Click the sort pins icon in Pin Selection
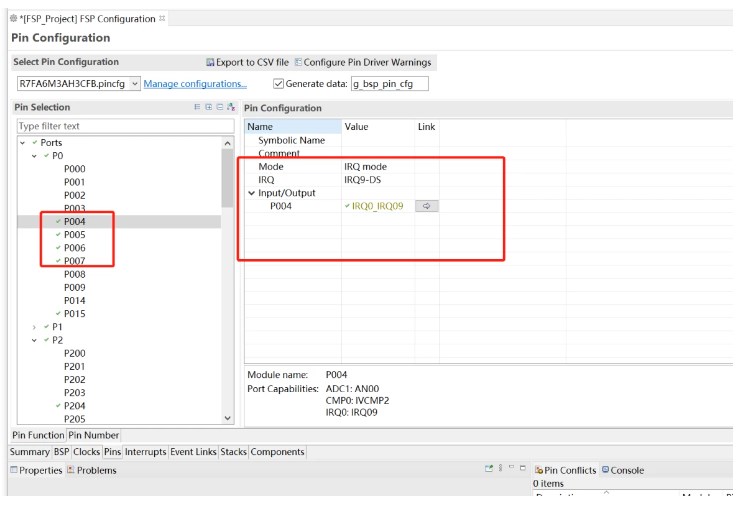This screenshot has width=743, height=506. [x=231, y=107]
